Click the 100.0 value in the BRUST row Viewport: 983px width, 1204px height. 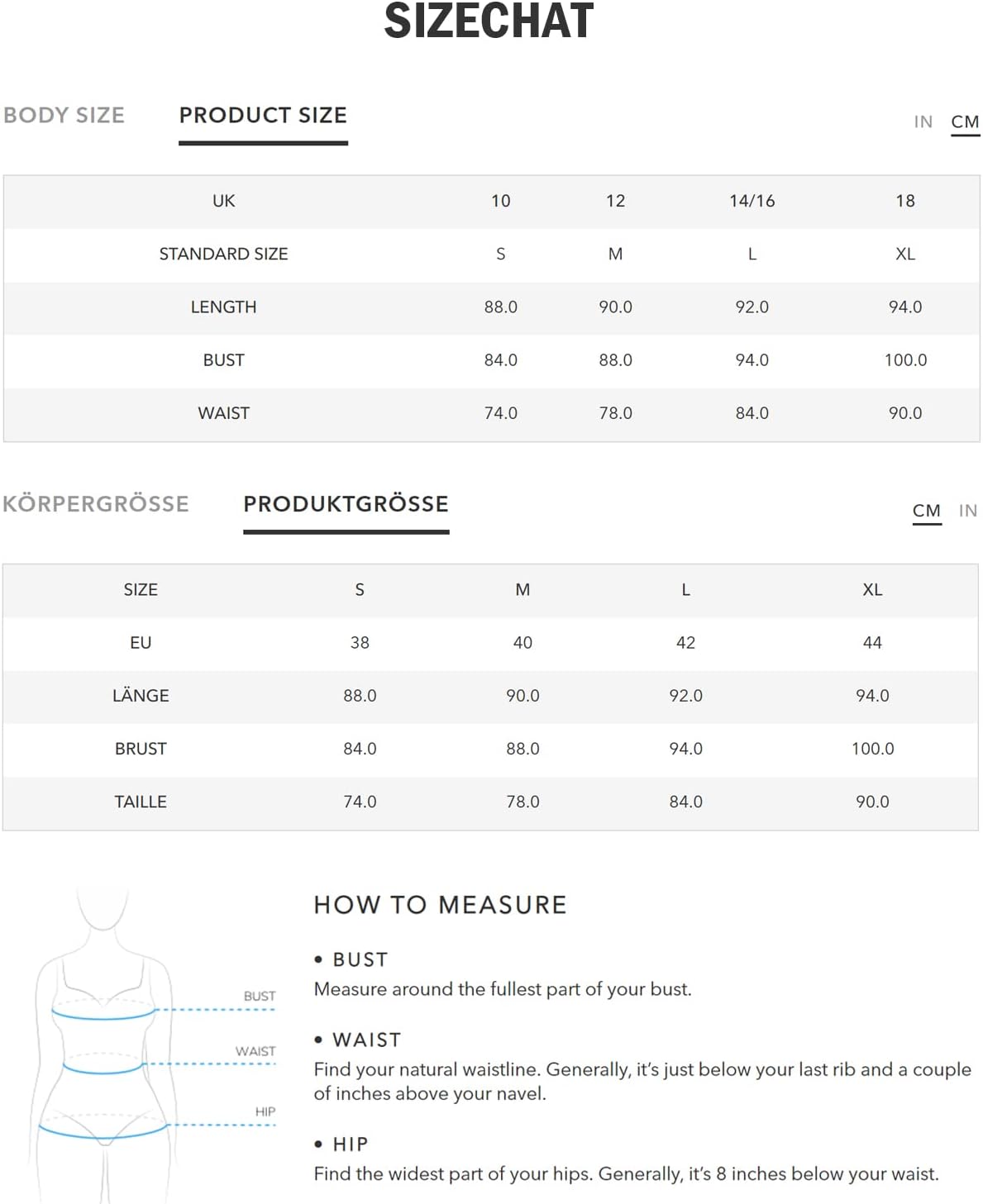click(872, 749)
